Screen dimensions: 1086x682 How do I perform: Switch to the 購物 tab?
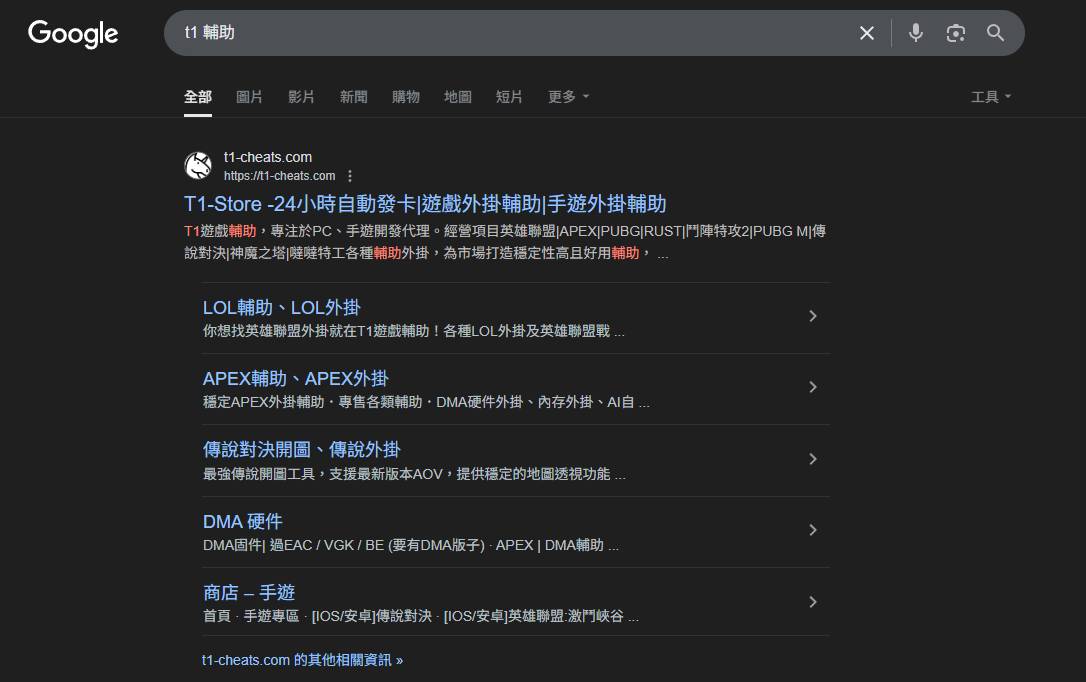point(406,97)
